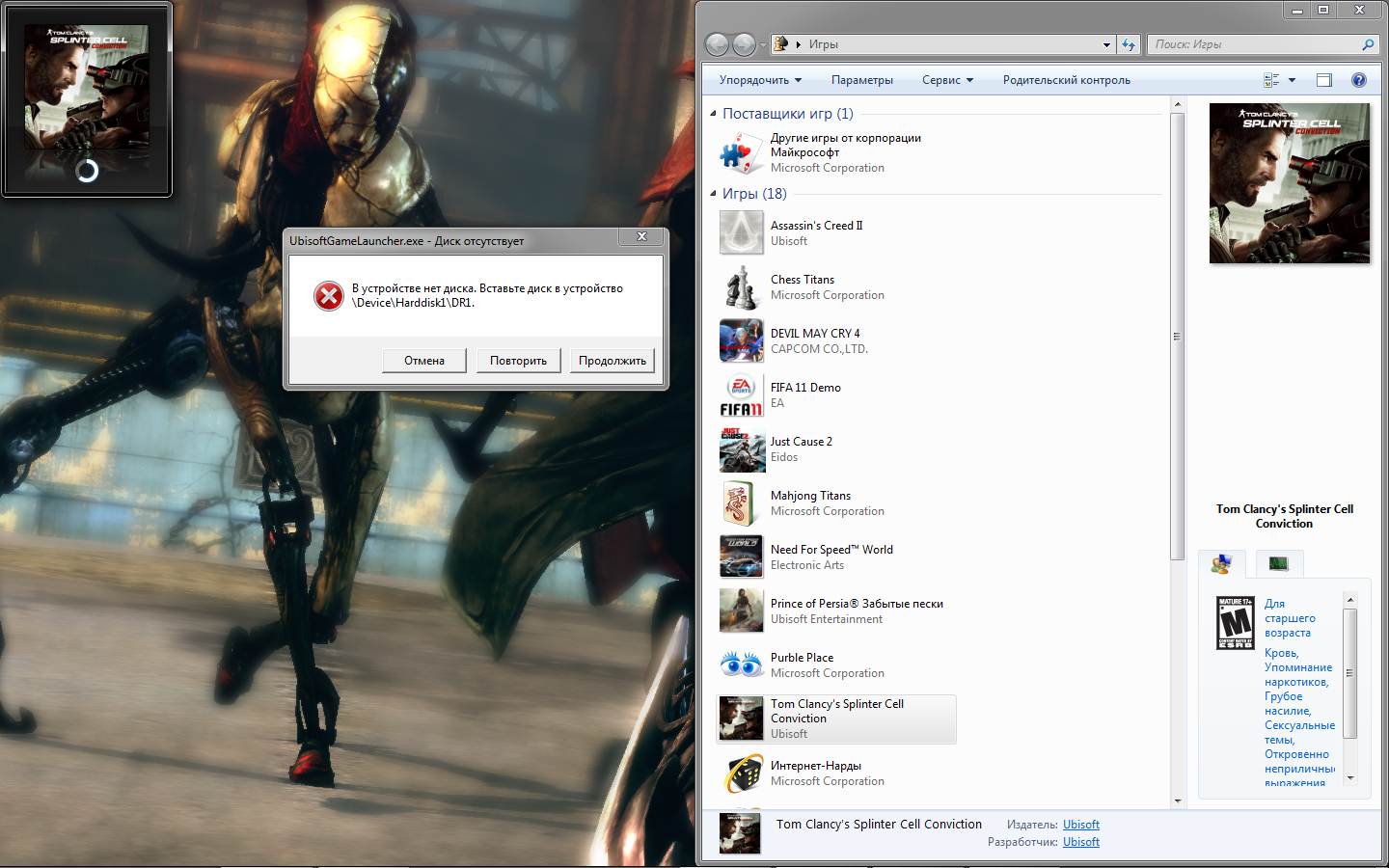Select the Chess Titans title text
Viewport: 1389px width, 868px height.
(x=803, y=280)
